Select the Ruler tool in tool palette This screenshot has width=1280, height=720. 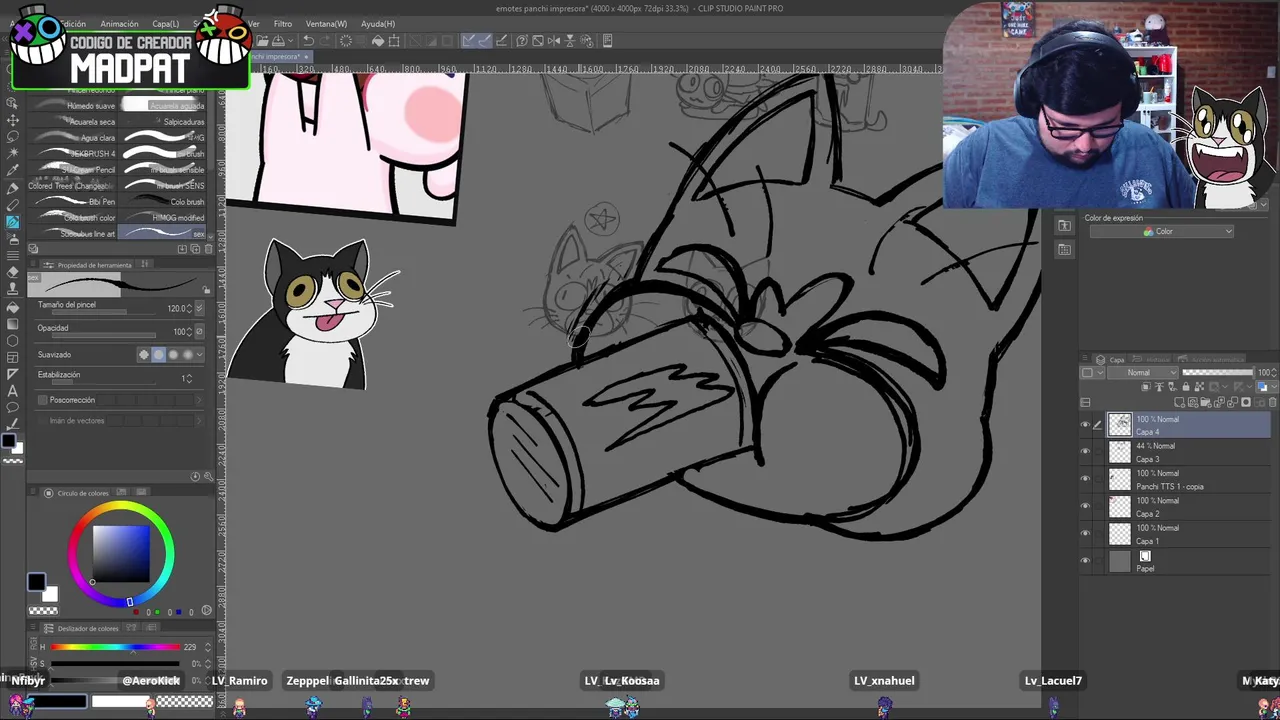tap(12, 374)
